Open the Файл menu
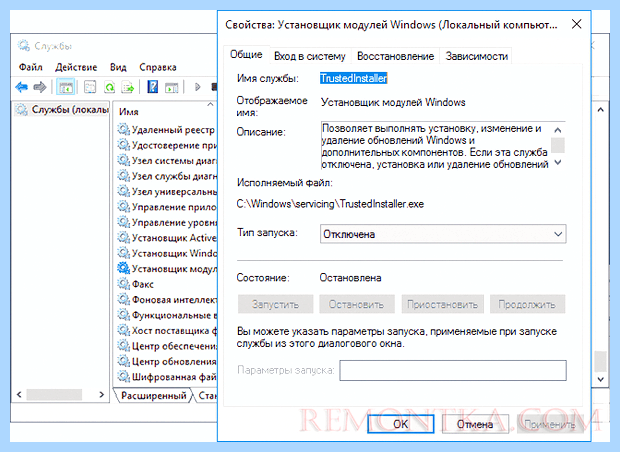The width and height of the screenshot is (620, 452). click(x=31, y=67)
